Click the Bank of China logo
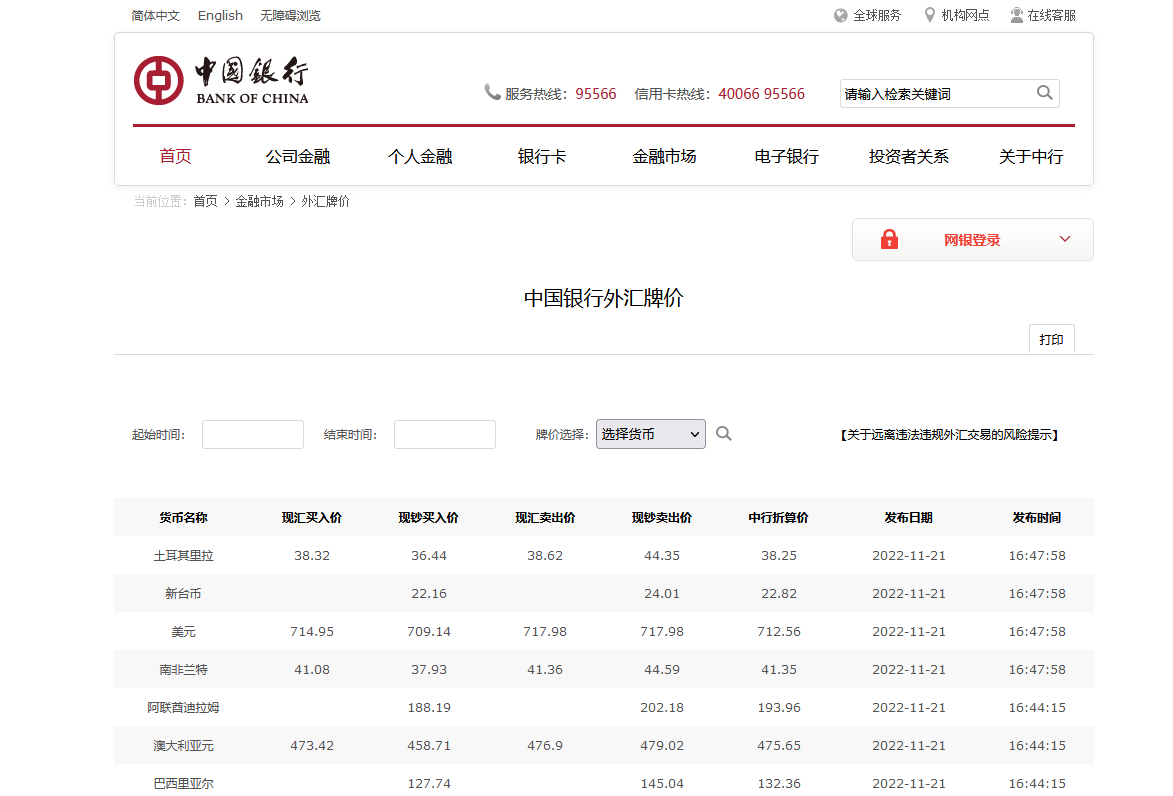Viewport: 1173px width, 796px height. click(x=221, y=80)
